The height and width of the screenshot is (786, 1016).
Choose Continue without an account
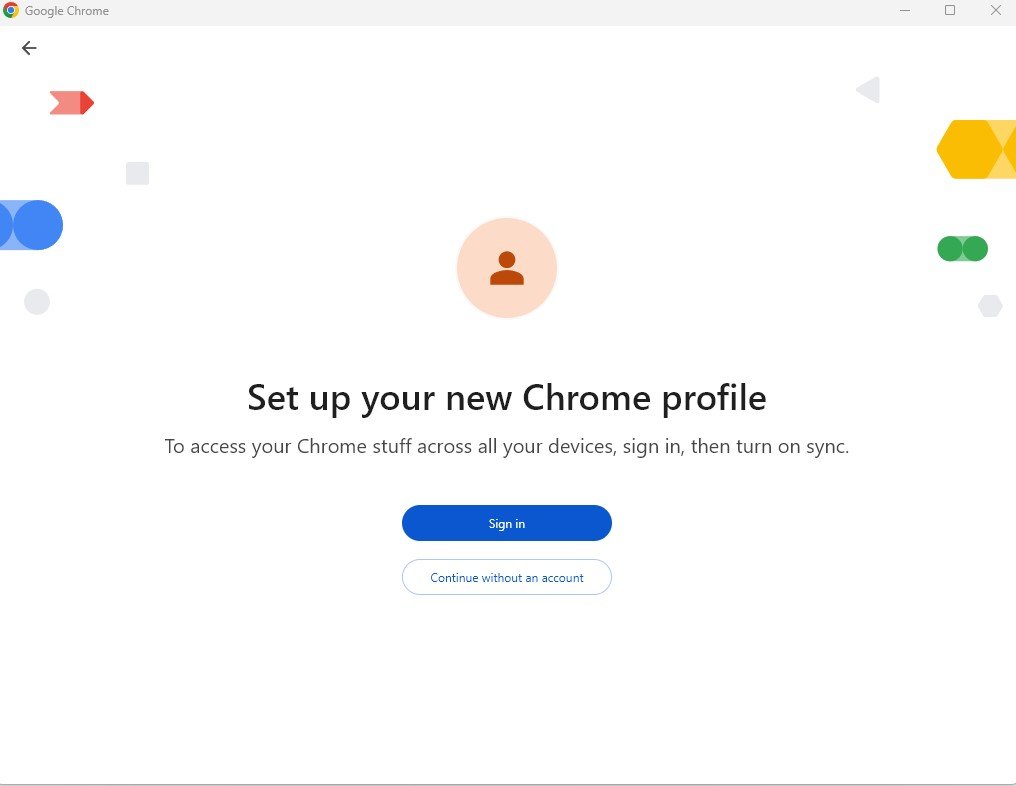pyautogui.click(x=507, y=577)
